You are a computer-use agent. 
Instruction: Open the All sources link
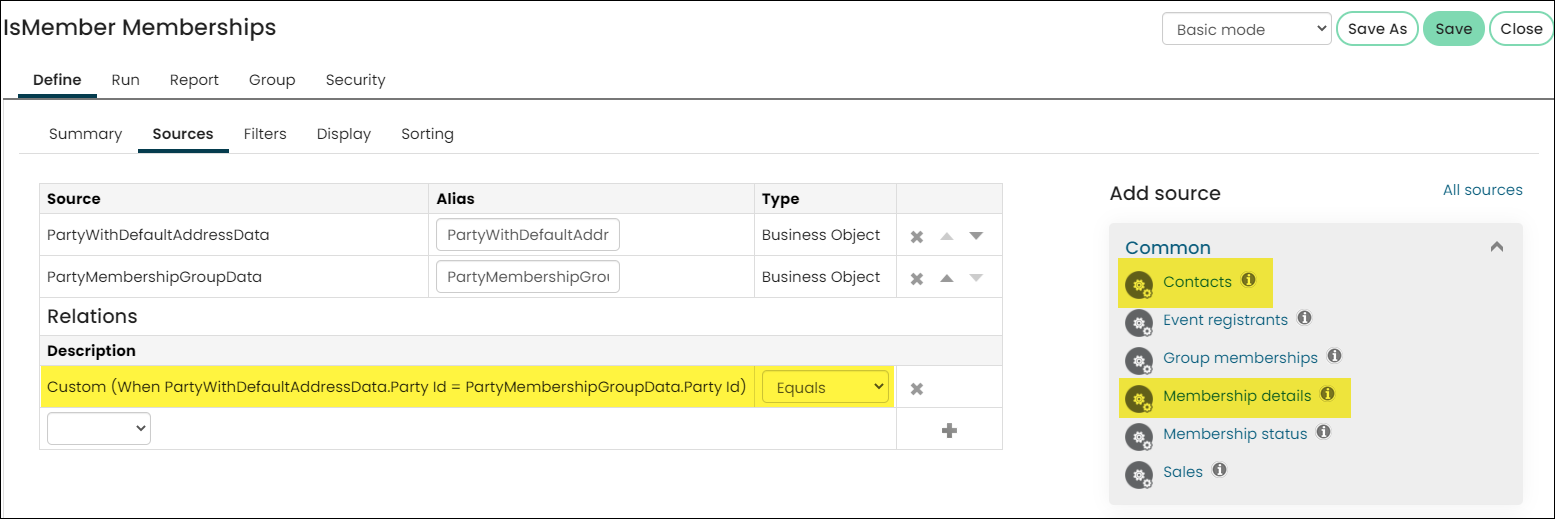pyautogui.click(x=1482, y=190)
